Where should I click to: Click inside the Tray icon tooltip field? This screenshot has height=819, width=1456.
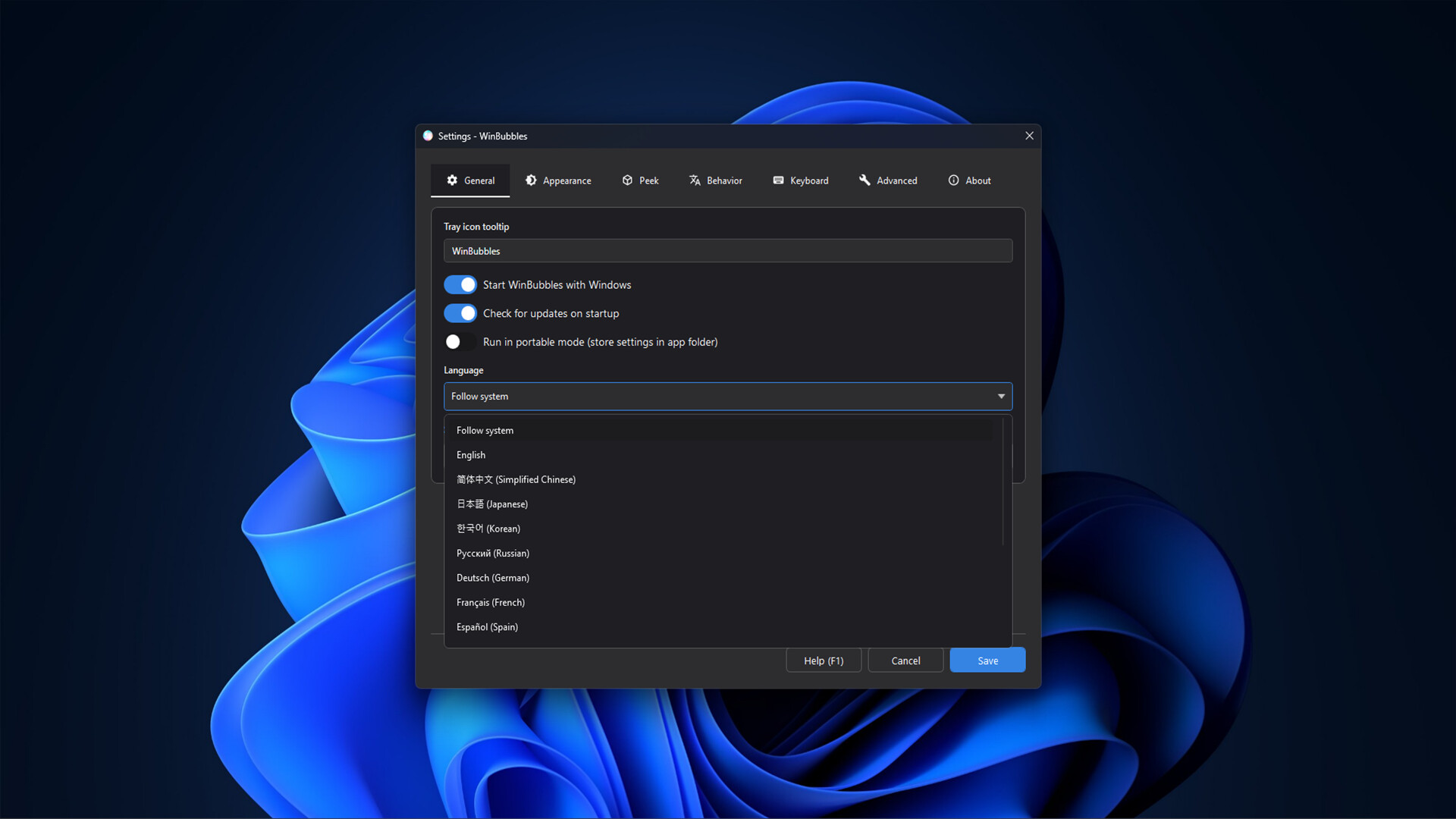pyautogui.click(x=727, y=251)
